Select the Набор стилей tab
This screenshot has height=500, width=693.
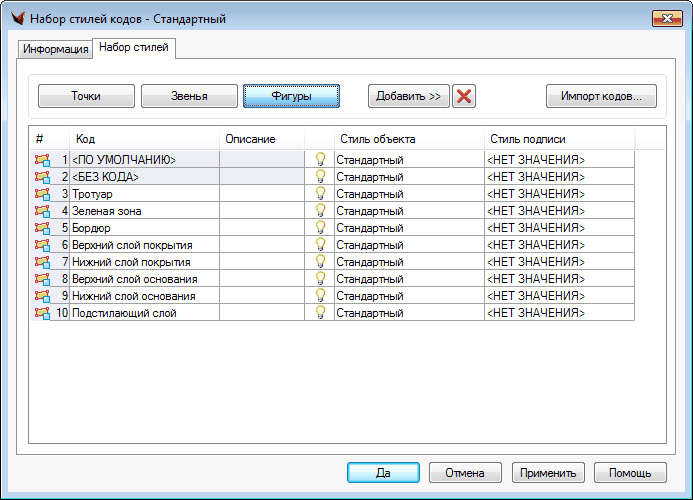134,48
